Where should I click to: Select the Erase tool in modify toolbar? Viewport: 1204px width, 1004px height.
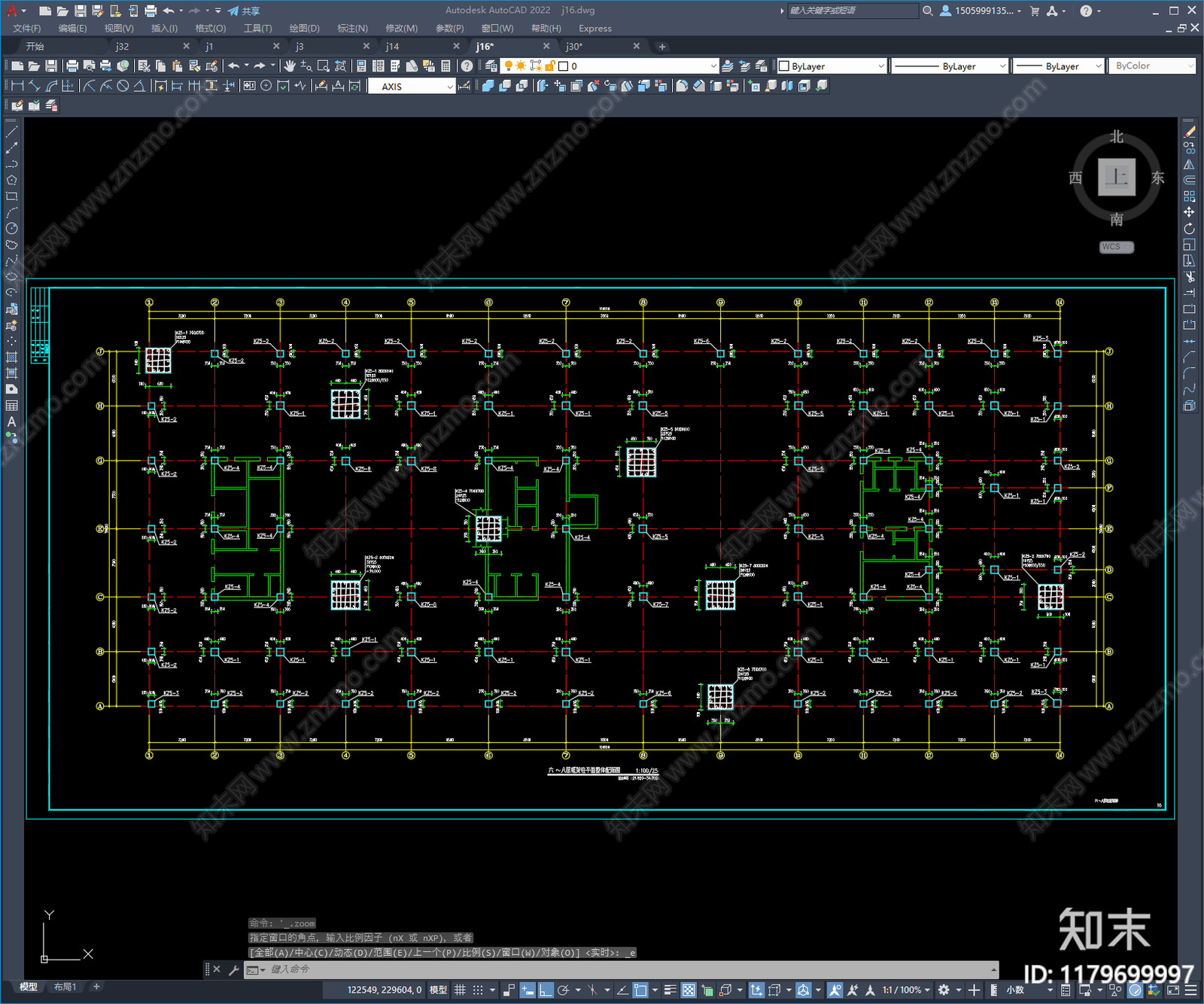point(1189,132)
